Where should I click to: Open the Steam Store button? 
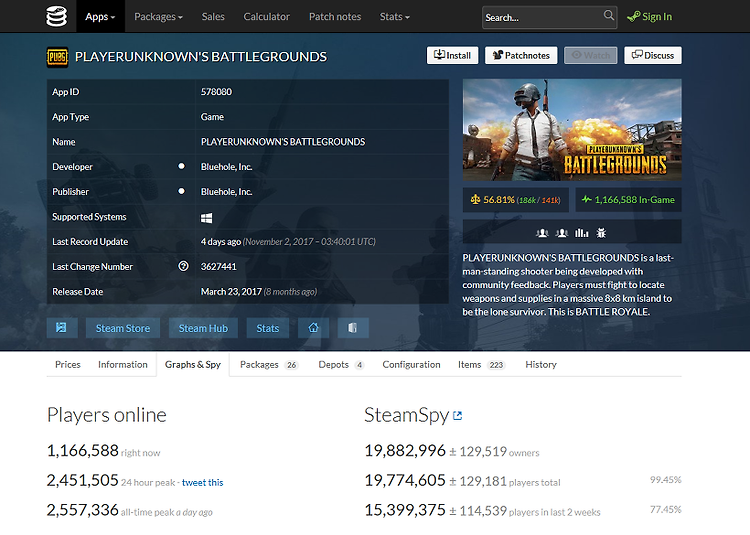(123, 328)
